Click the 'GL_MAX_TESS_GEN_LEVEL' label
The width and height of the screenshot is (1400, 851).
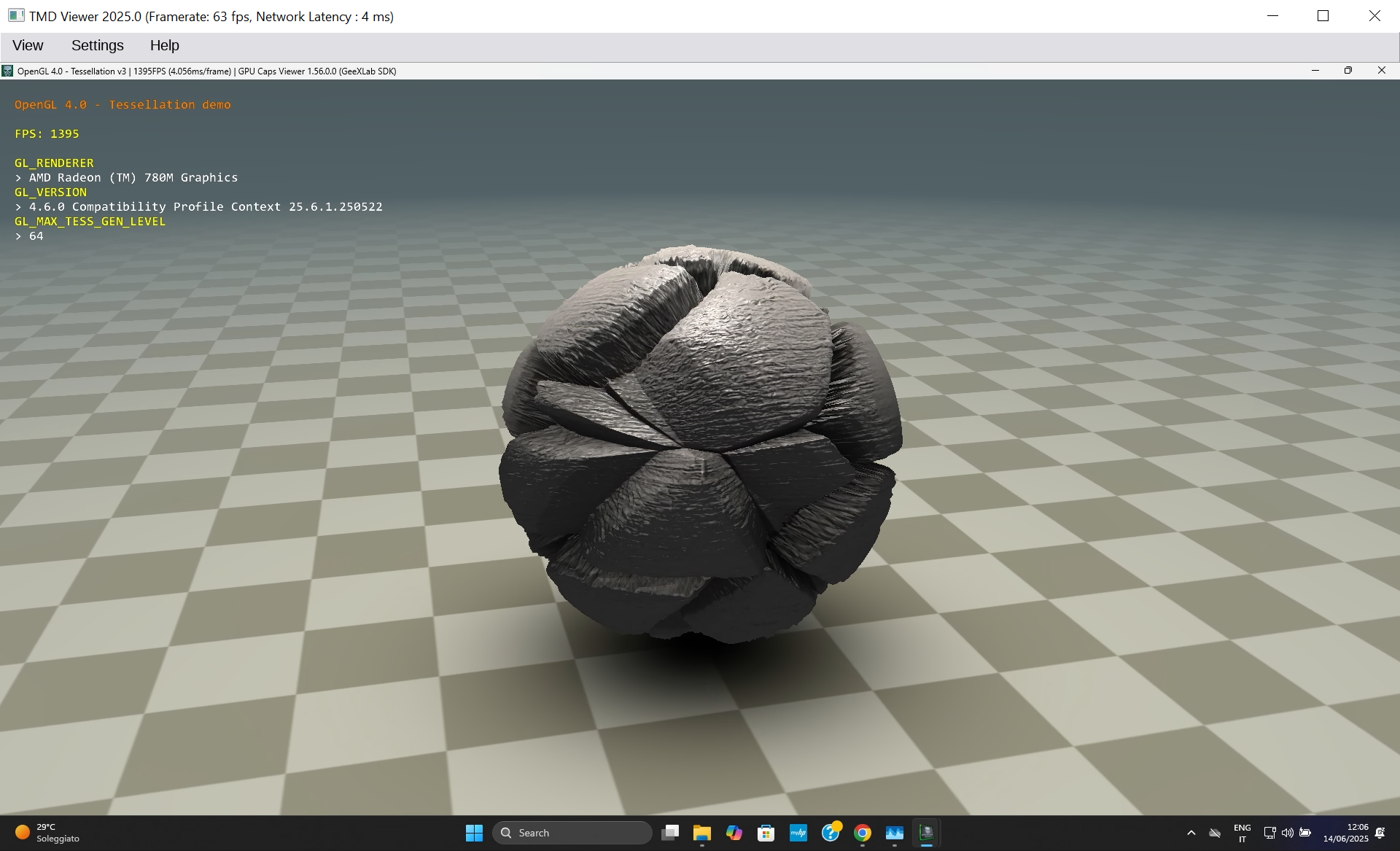pyautogui.click(x=90, y=222)
